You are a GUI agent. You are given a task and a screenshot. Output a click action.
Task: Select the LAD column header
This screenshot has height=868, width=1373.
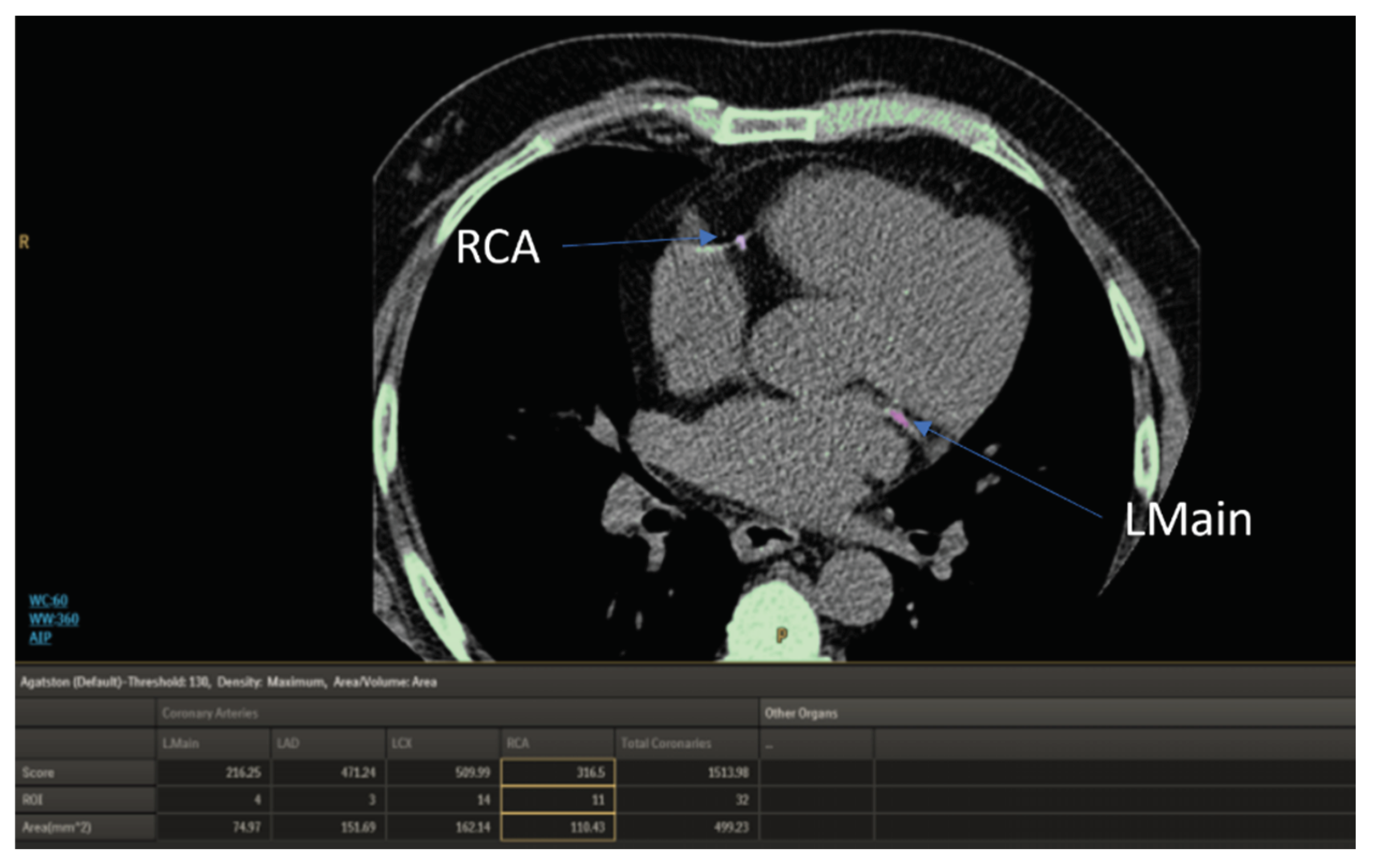288,743
